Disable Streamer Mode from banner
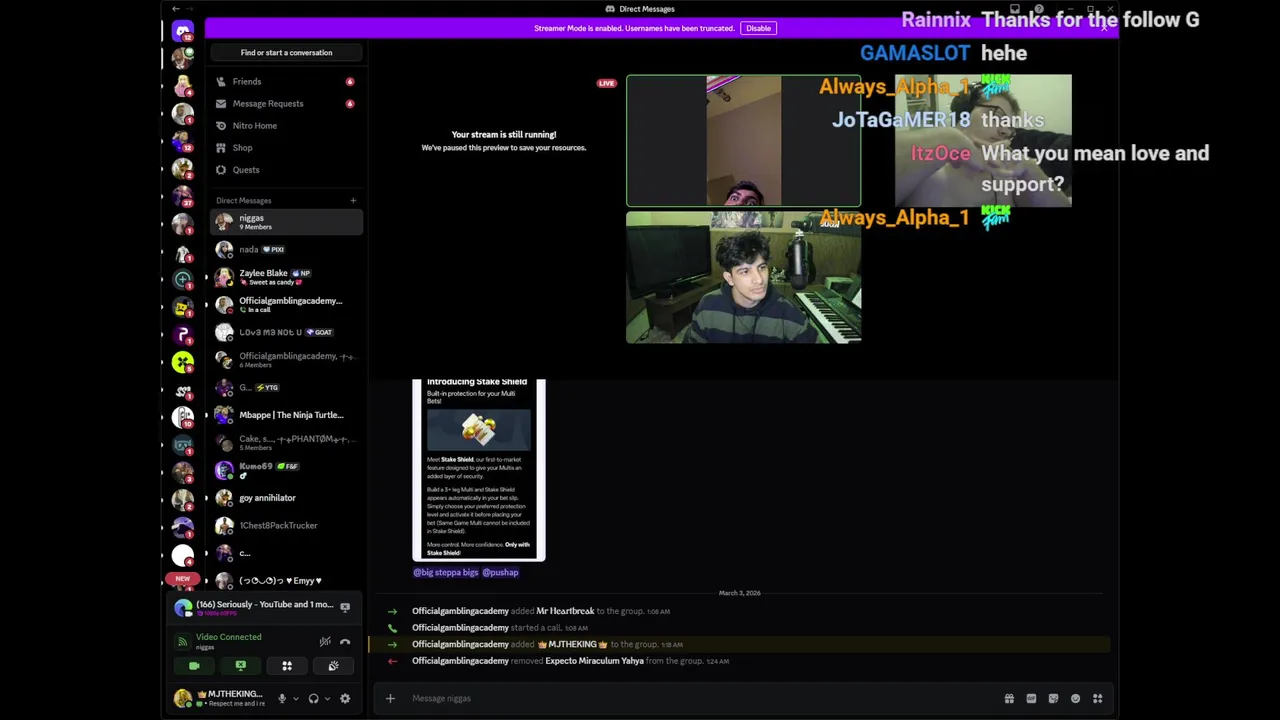1280x720 pixels. (758, 28)
